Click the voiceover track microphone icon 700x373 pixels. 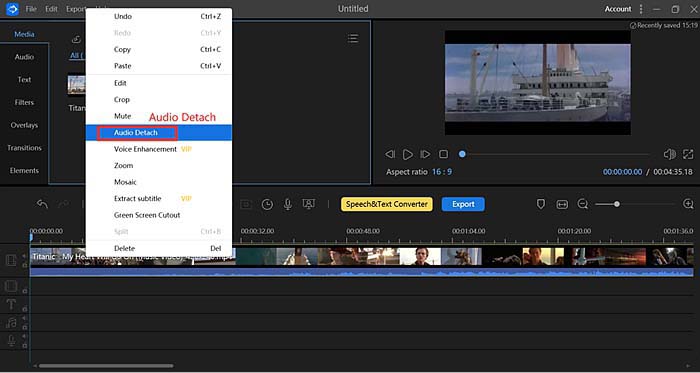click(x=11, y=341)
